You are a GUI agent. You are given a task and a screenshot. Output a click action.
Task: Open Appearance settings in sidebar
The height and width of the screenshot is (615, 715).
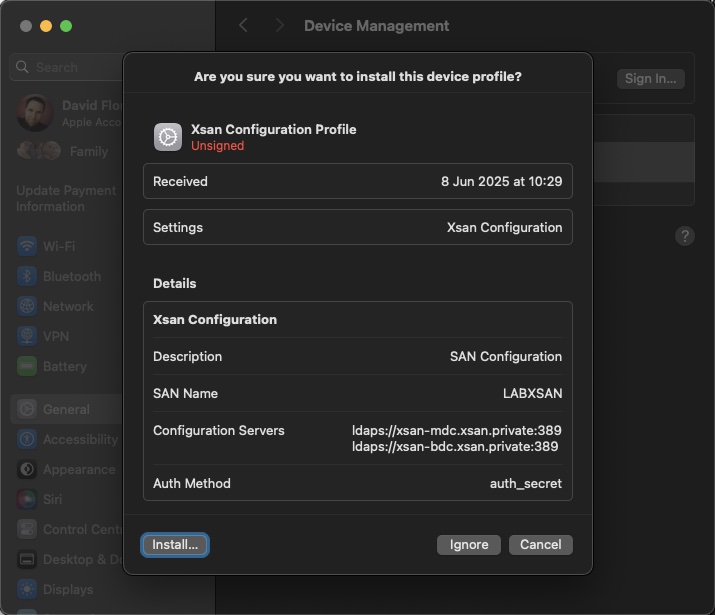pyautogui.click(x=68, y=470)
